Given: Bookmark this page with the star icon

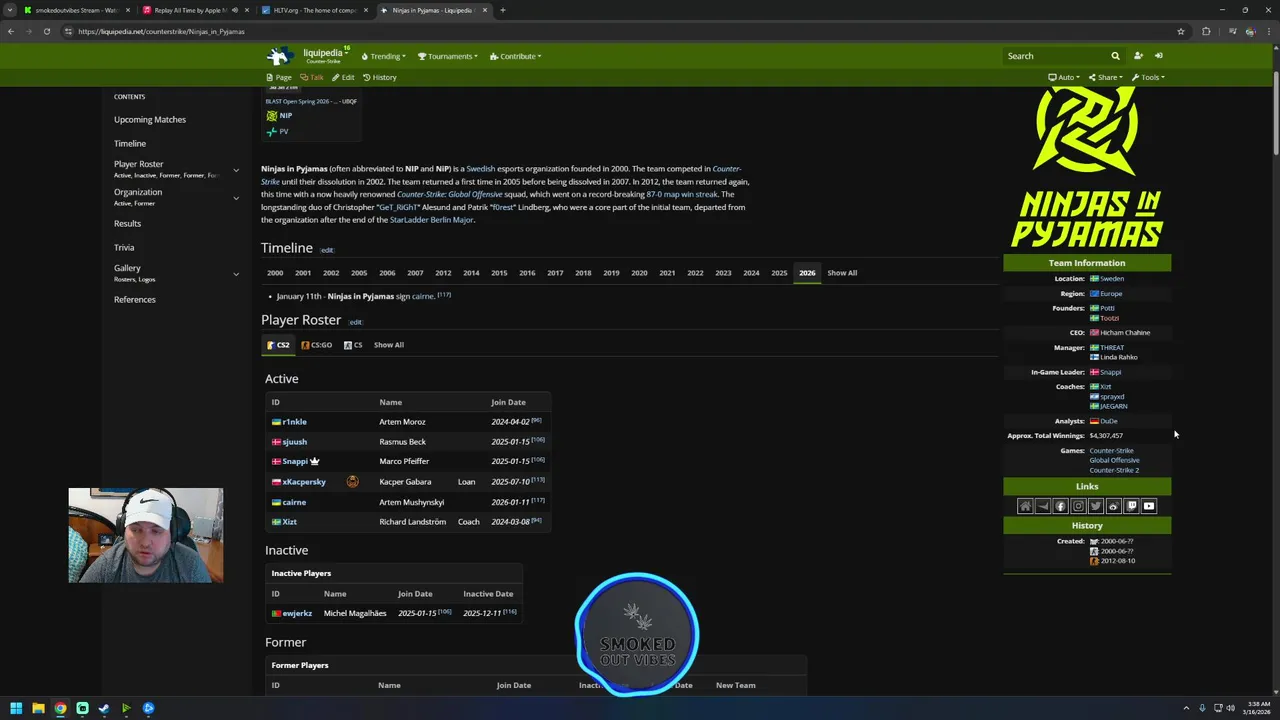Looking at the screenshot, I should (1181, 31).
